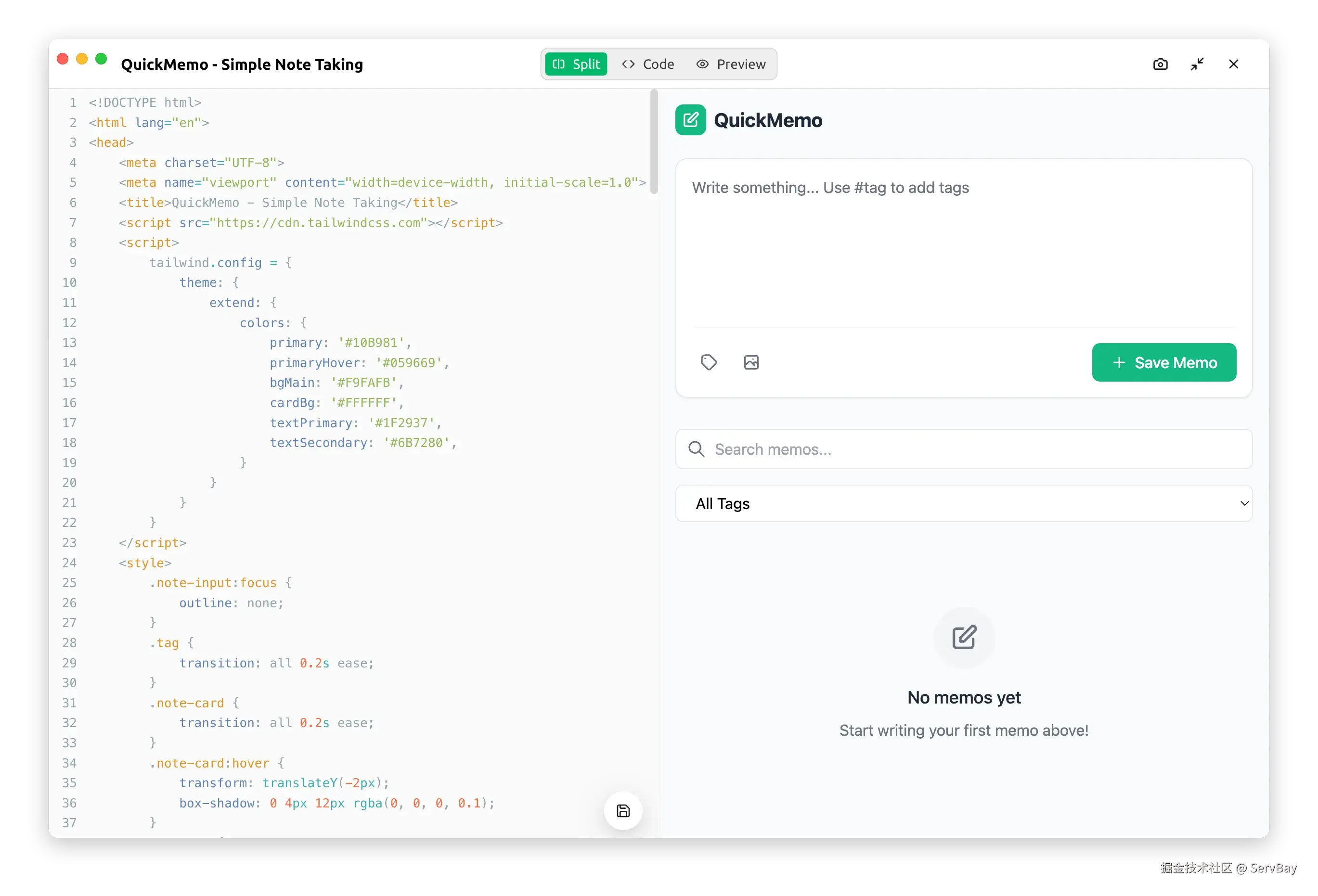Switch to Code view
1318x896 pixels.
(647, 64)
